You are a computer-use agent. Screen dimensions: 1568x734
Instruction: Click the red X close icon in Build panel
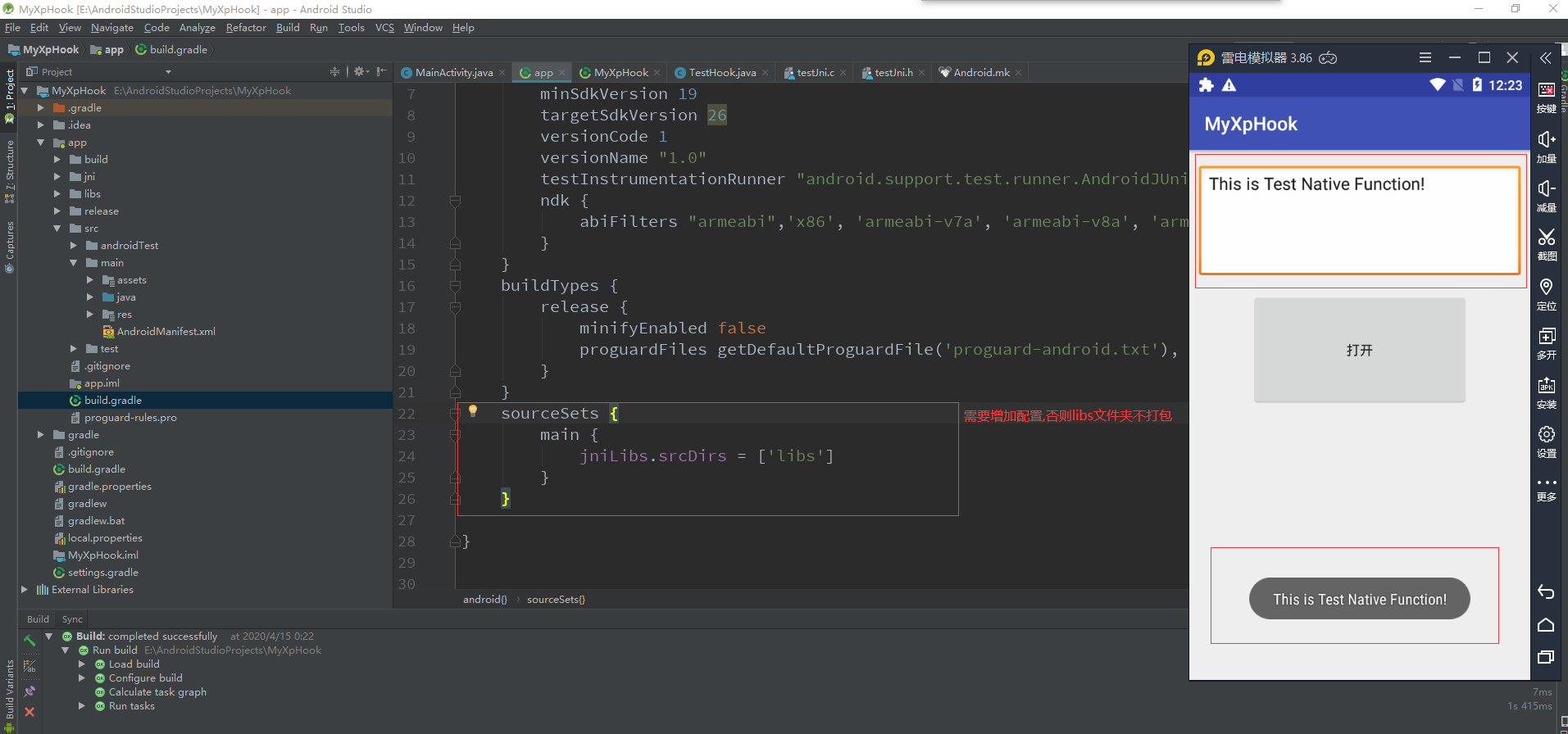click(x=30, y=712)
